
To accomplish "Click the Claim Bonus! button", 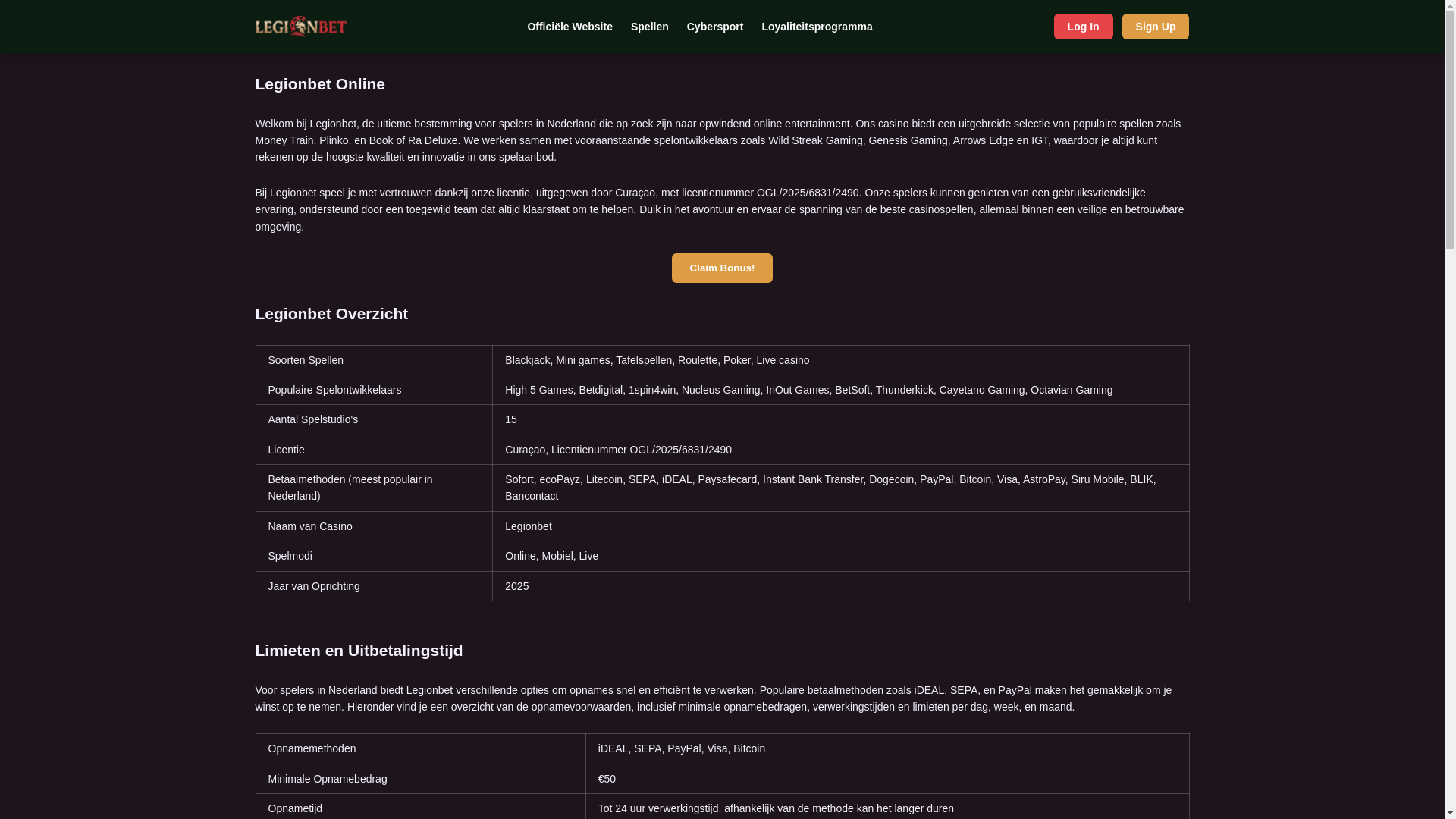I will [x=722, y=268].
